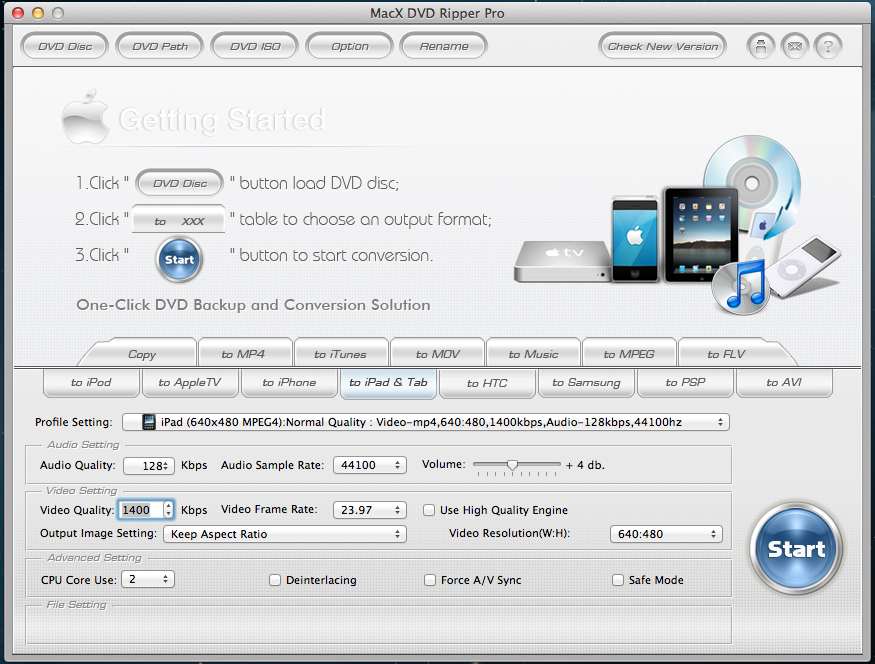Open the Profile Setting dropdown
The image size is (875, 664).
pos(426,422)
